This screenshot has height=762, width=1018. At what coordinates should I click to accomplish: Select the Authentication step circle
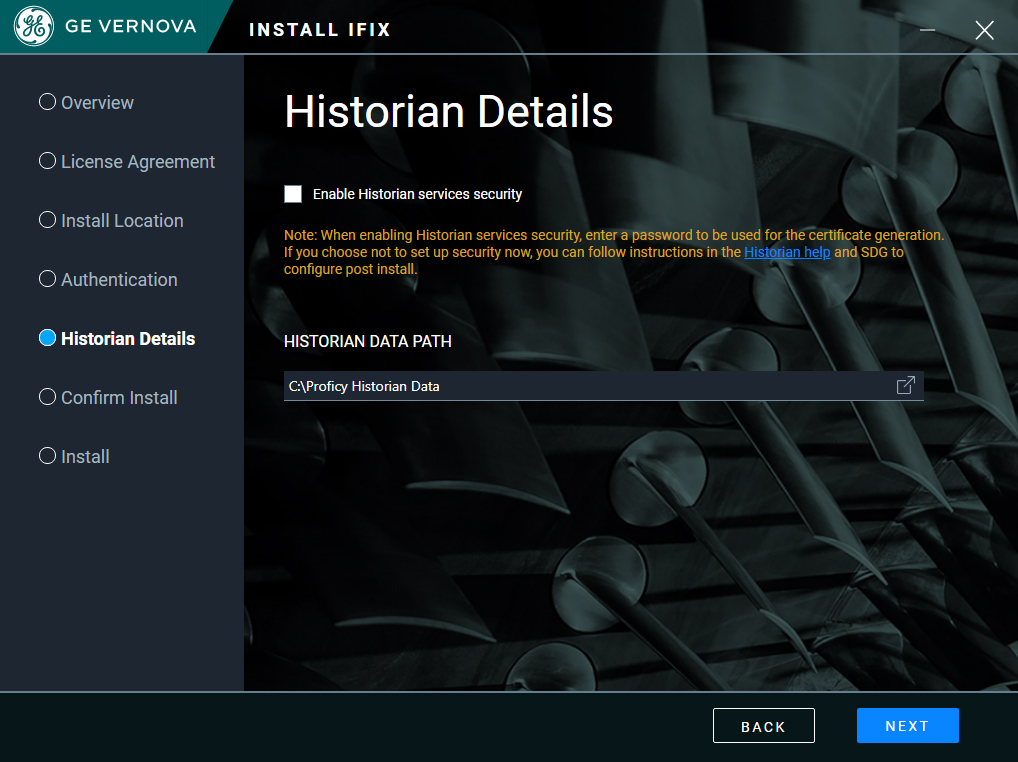(47, 279)
